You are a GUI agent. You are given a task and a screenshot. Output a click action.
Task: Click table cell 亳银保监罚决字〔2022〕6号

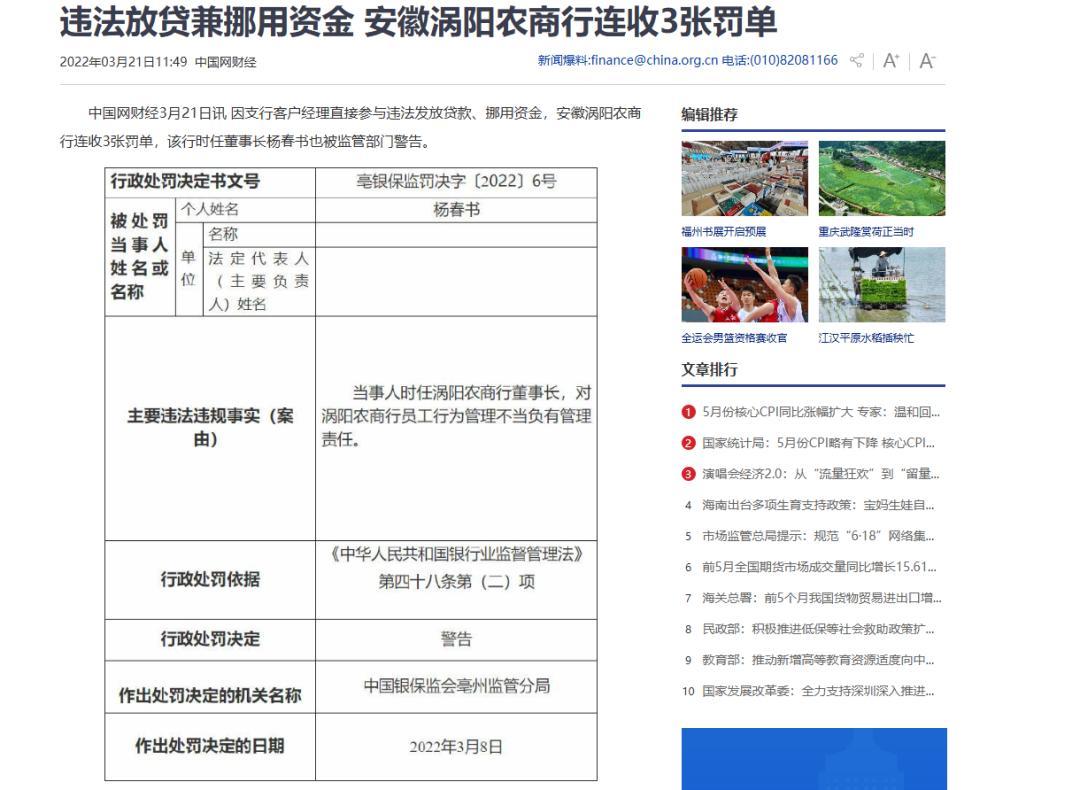coord(456,182)
